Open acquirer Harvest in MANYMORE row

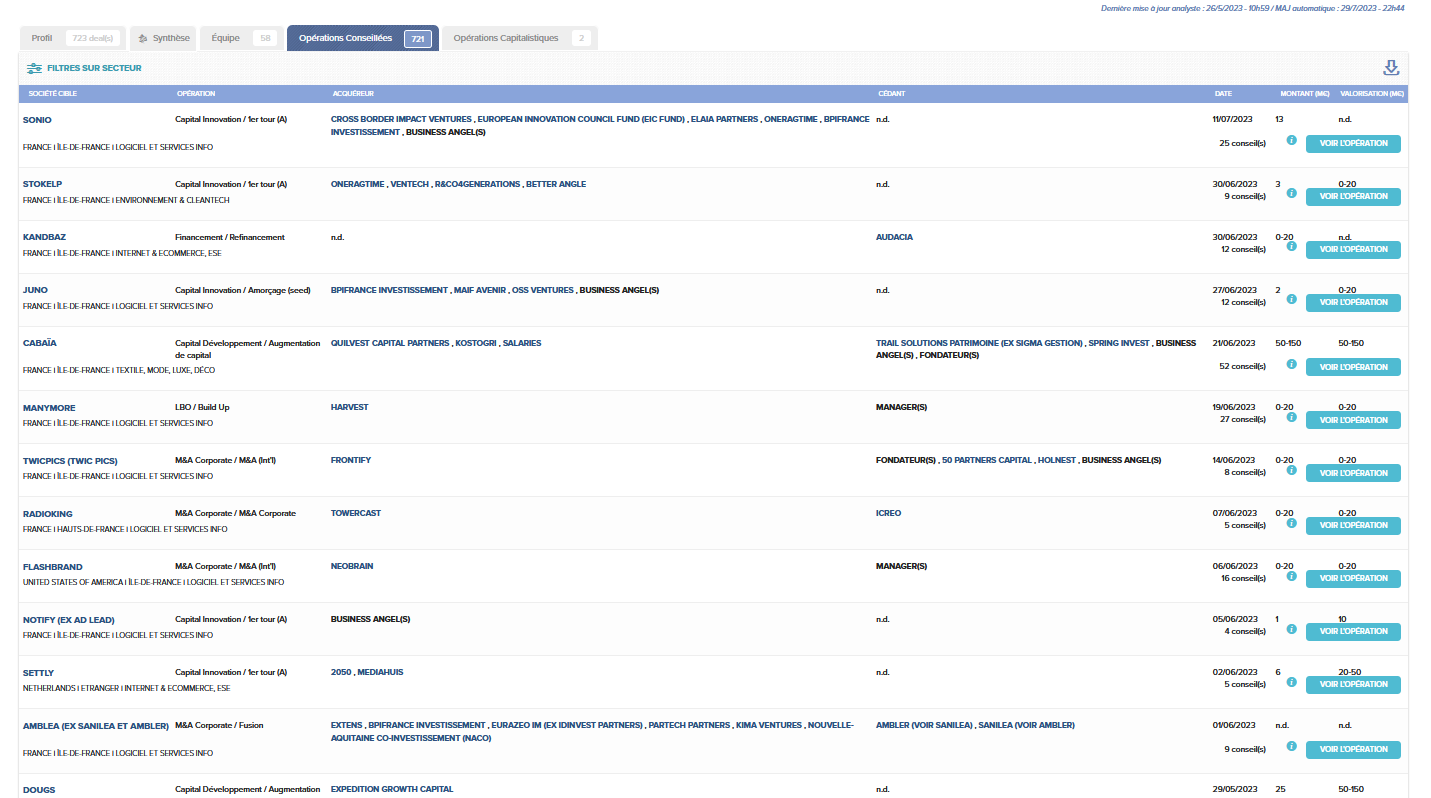(349, 407)
